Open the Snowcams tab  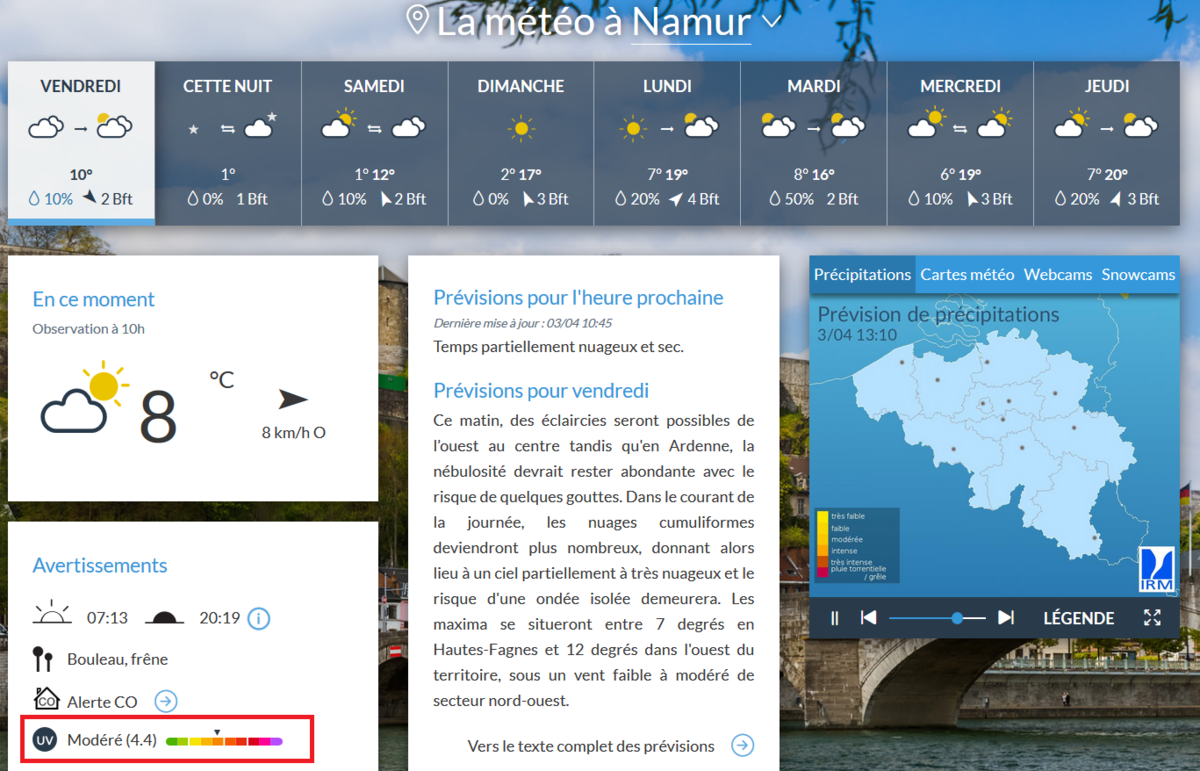pos(1138,274)
